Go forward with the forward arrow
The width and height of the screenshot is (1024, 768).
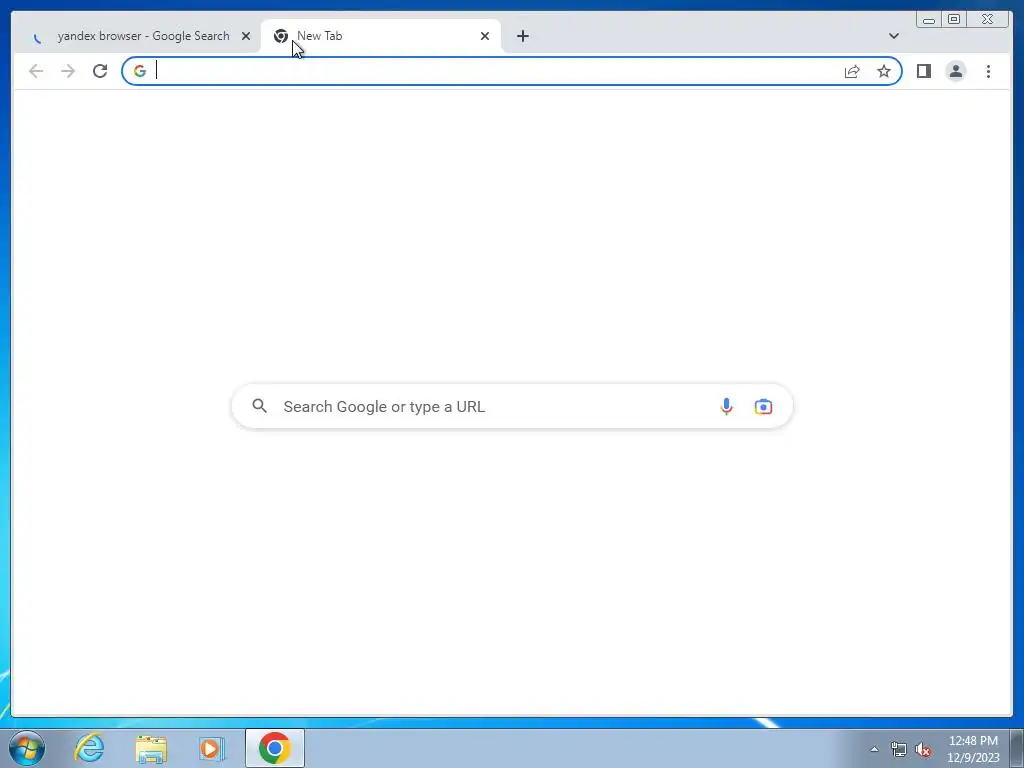click(x=68, y=71)
